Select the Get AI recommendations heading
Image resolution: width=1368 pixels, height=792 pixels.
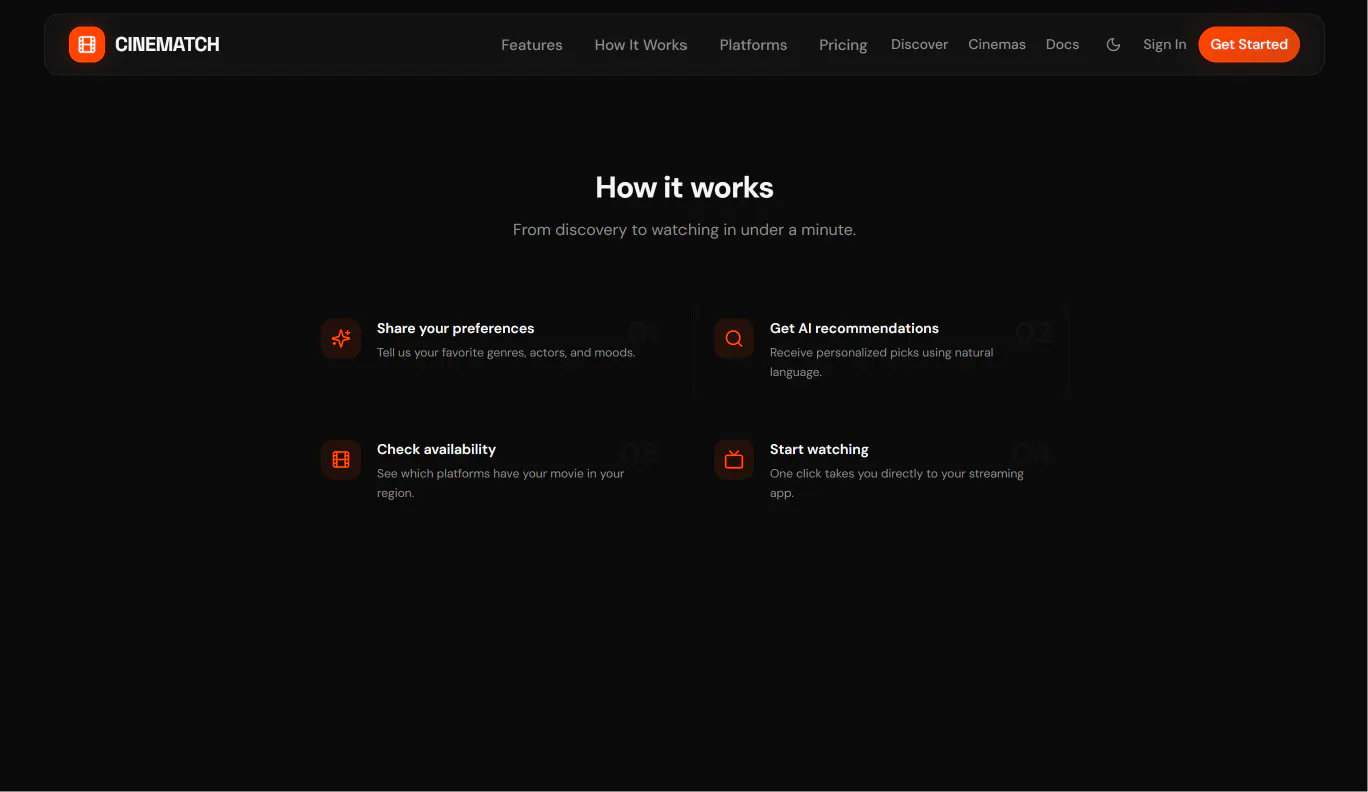point(854,328)
